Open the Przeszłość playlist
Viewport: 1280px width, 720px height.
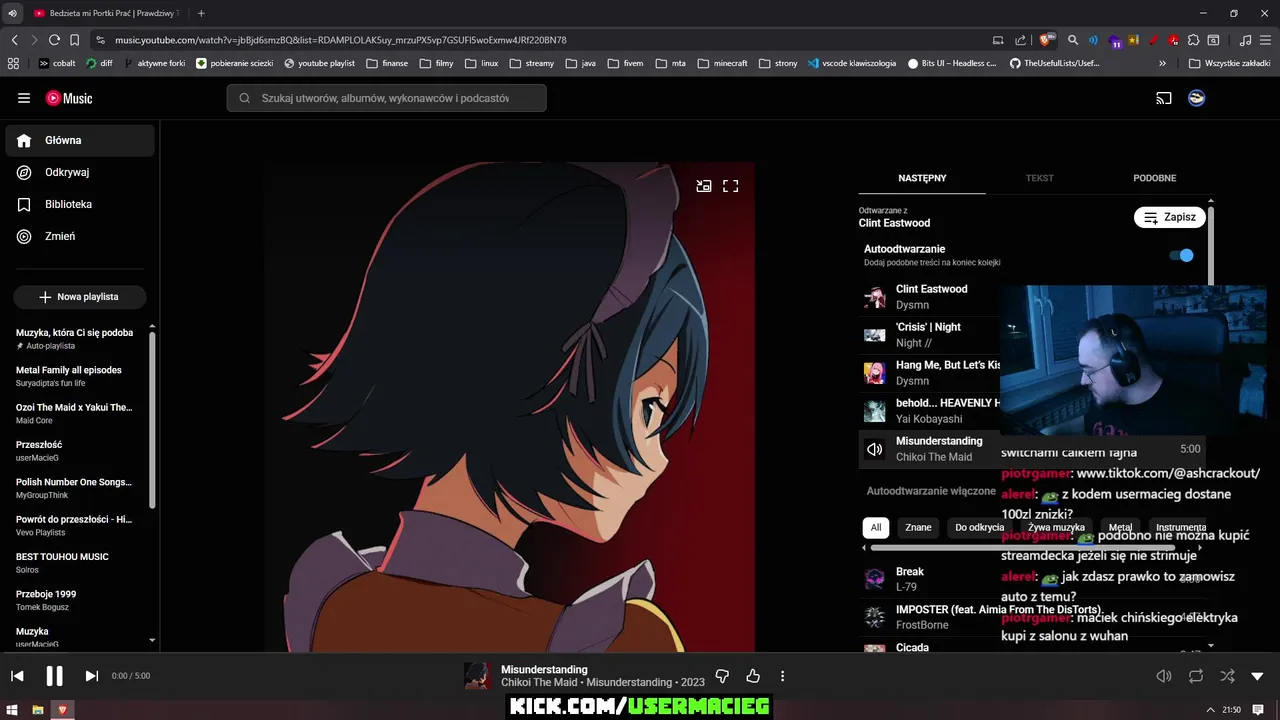pos(75,451)
